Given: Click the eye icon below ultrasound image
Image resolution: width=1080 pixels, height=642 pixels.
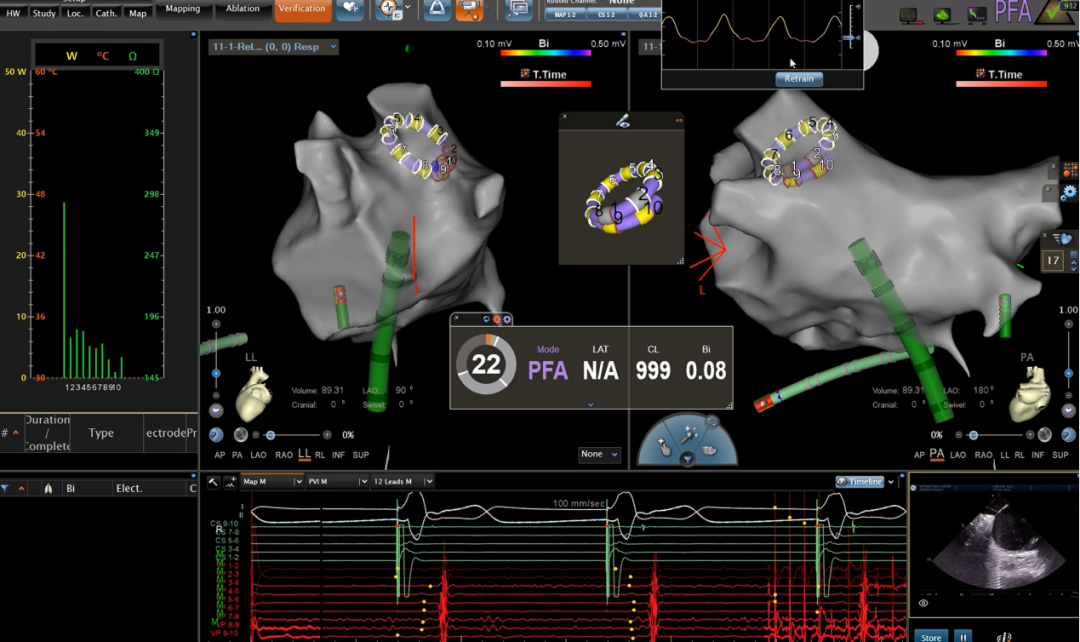Looking at the screenshot, I should click(x=923, y=603).
